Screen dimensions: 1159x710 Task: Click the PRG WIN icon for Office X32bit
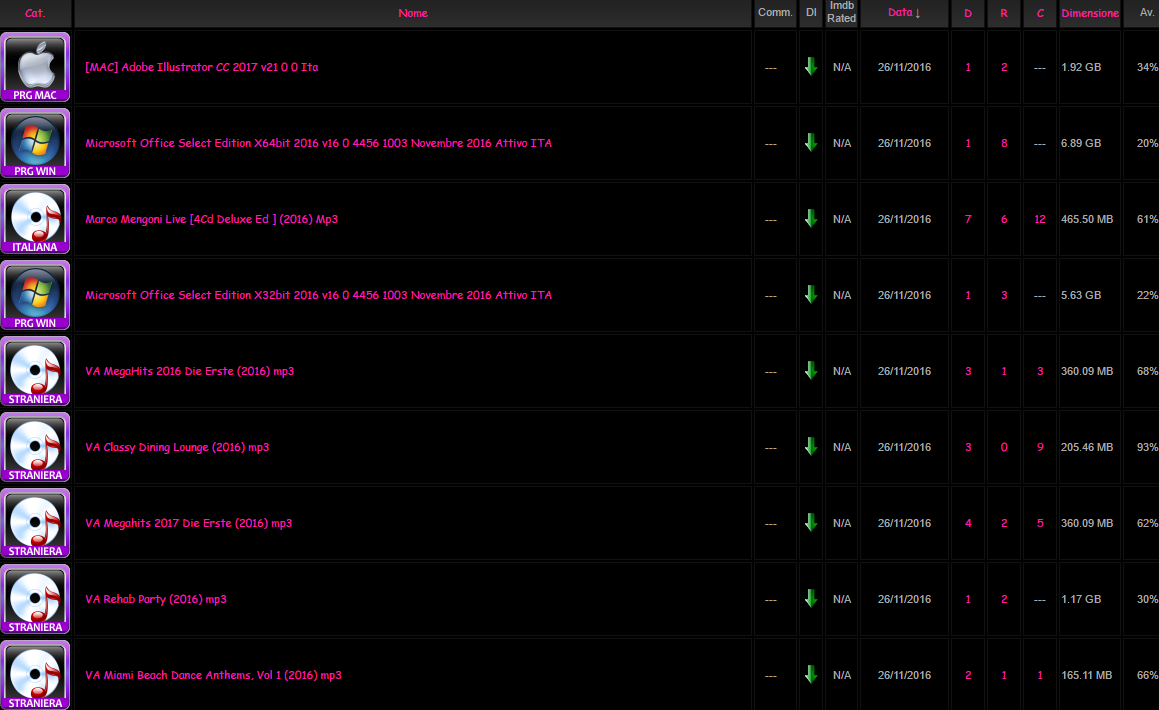(35, 296)
